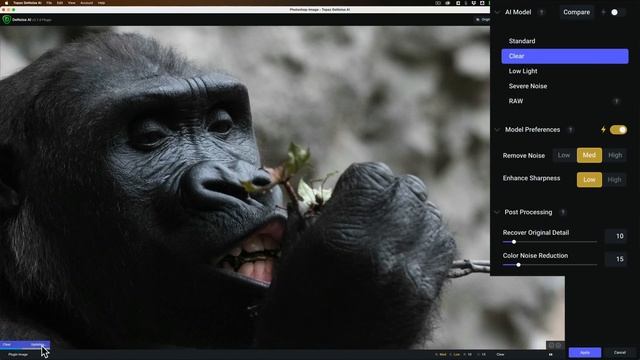Open the Topaz DeNoise AI app menu
The image size is (640, 360).
pyautogui.click(x=27, y=3)
